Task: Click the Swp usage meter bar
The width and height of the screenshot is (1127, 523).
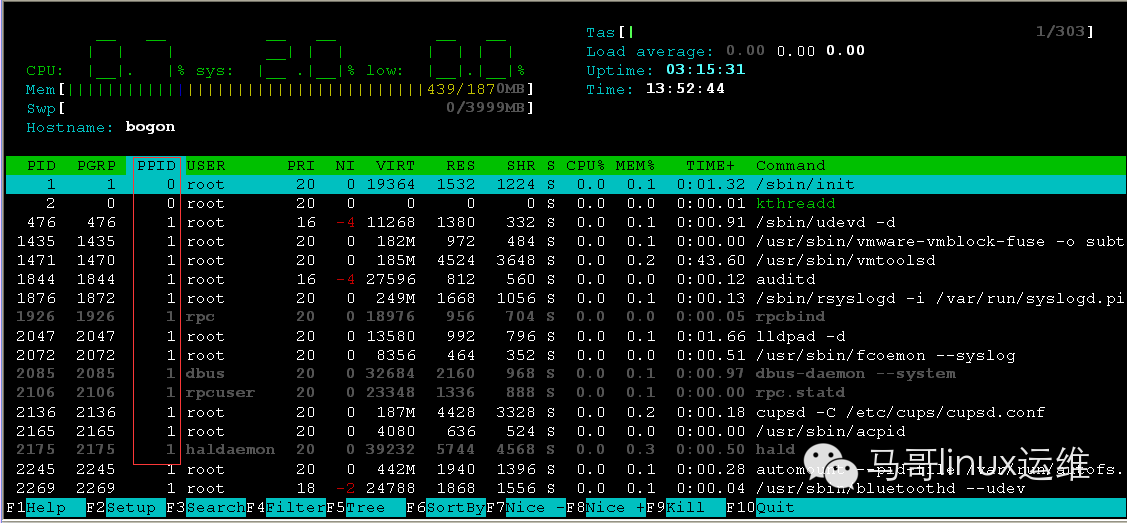Action: (280, 108)
